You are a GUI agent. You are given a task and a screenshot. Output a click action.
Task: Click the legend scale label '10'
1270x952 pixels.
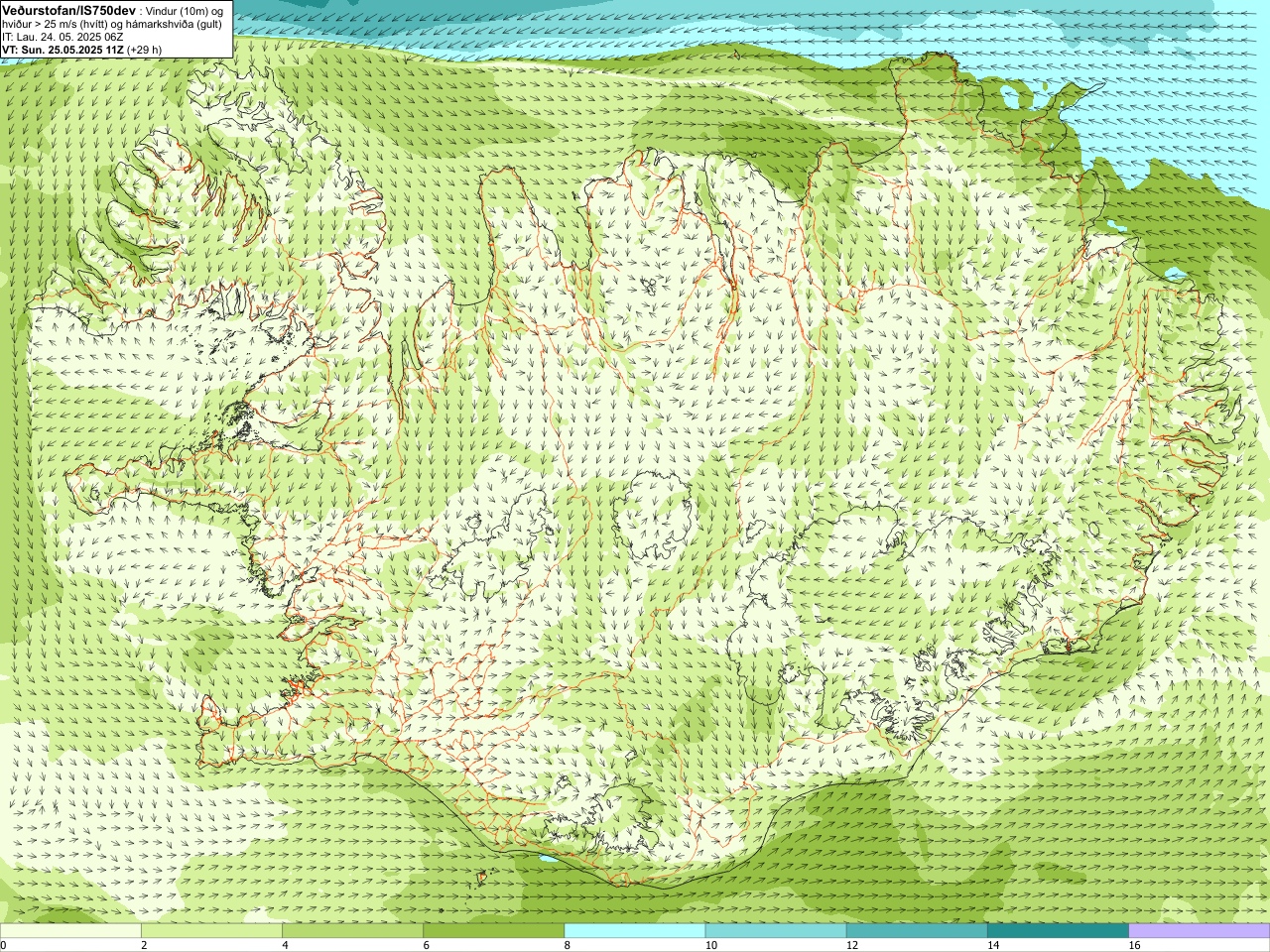(x=711, y=945)
